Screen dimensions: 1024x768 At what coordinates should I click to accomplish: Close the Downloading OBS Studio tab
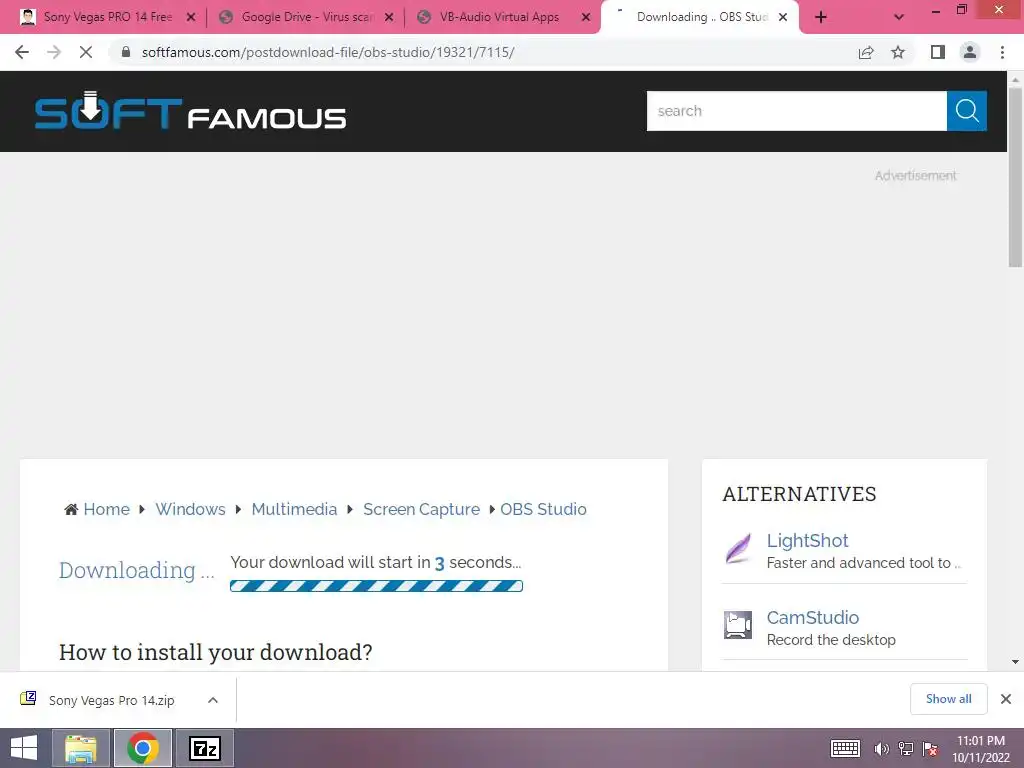(x=782, y=17)
